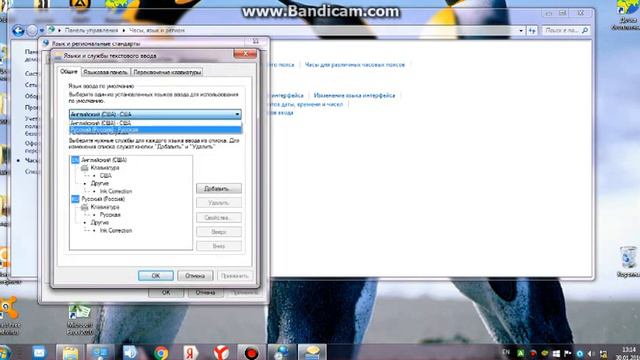Click the greyed Удалить button

point(218,203)
